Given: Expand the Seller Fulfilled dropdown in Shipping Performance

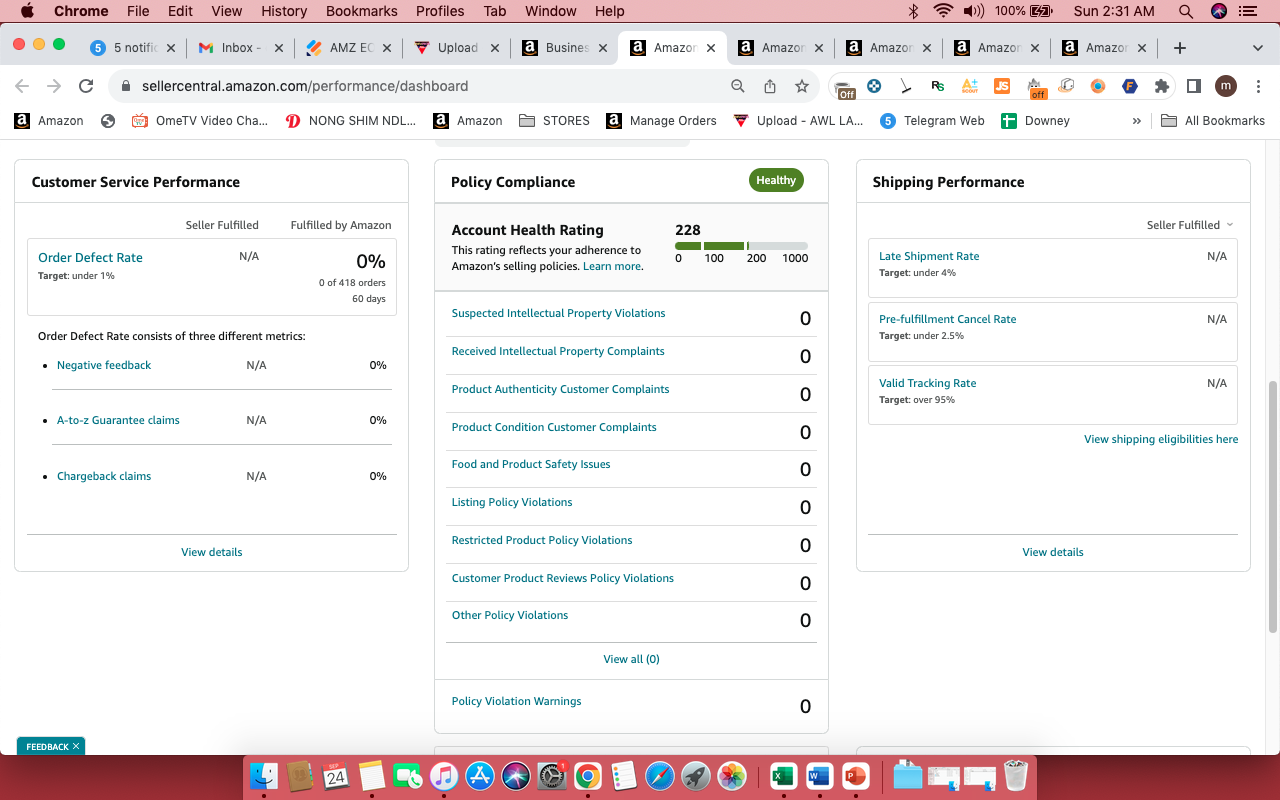Looking at the screenshot, I should (x=1190, y=225).
